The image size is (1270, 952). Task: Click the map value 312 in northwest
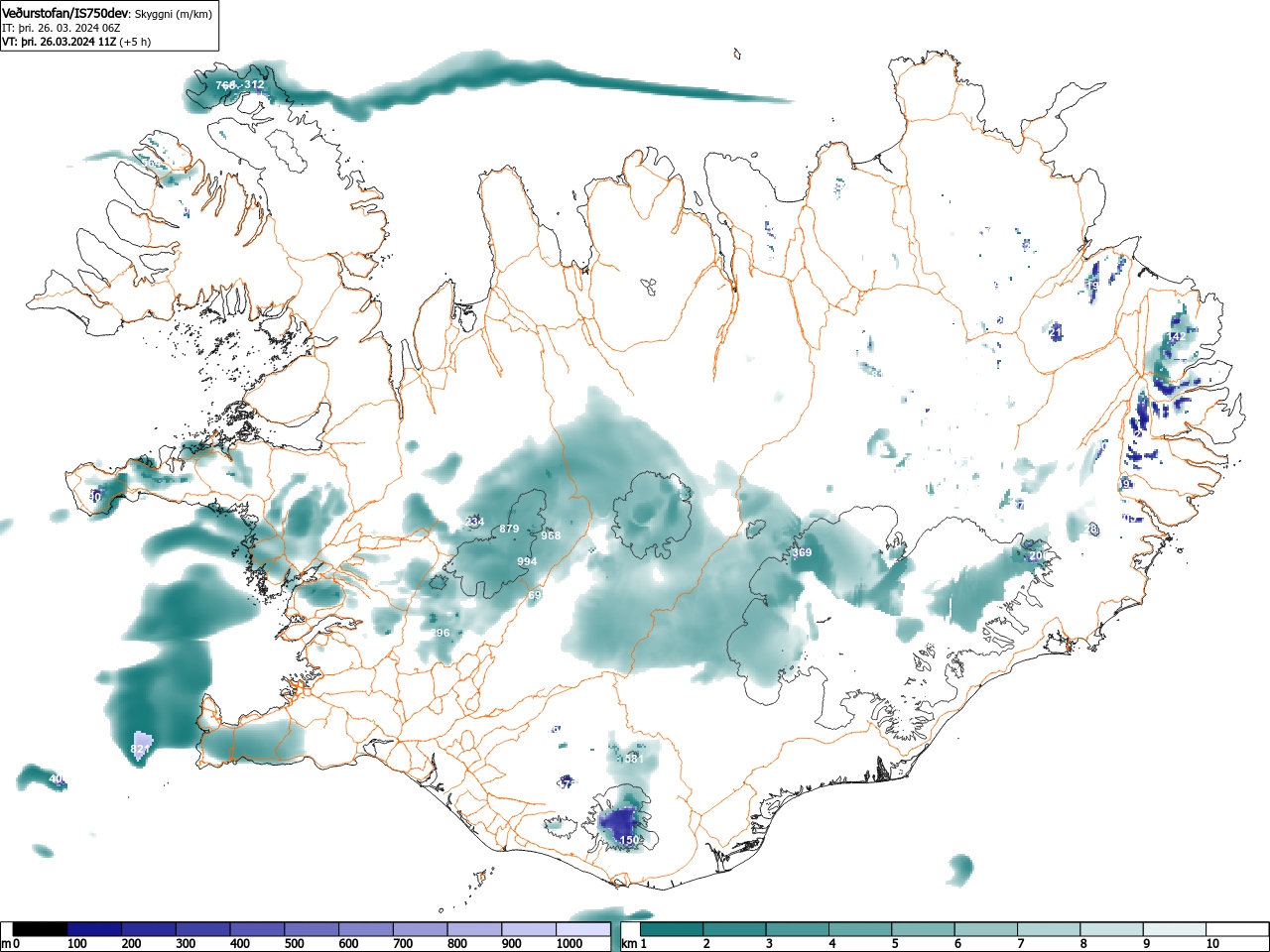(x=255, y=85)
